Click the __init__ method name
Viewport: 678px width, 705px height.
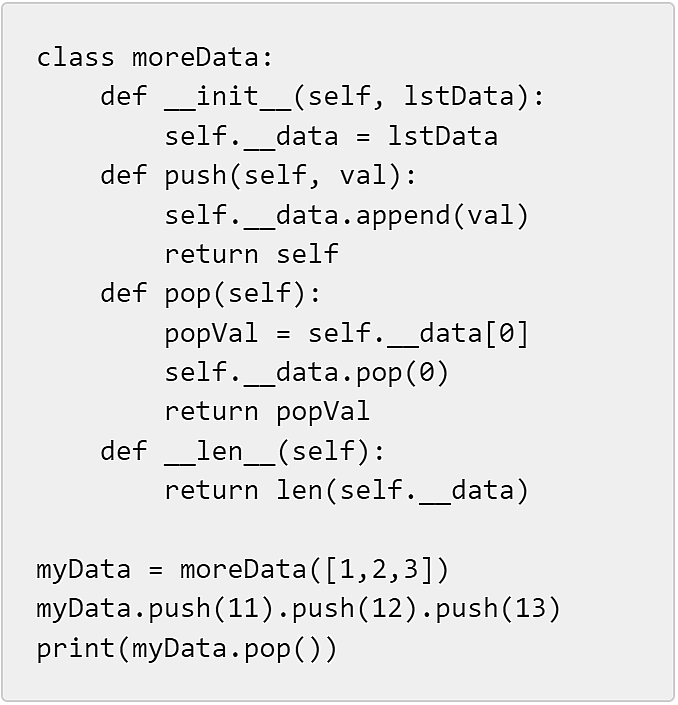pos(228,96)
